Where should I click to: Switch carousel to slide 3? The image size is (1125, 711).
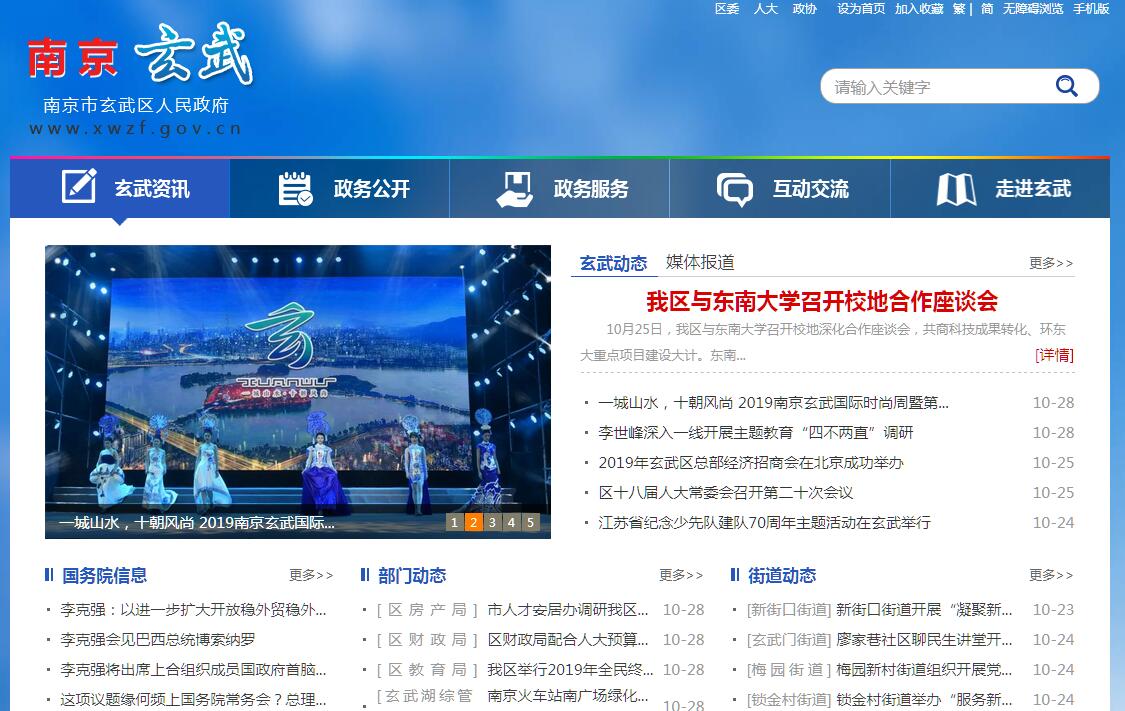[492, 522]
